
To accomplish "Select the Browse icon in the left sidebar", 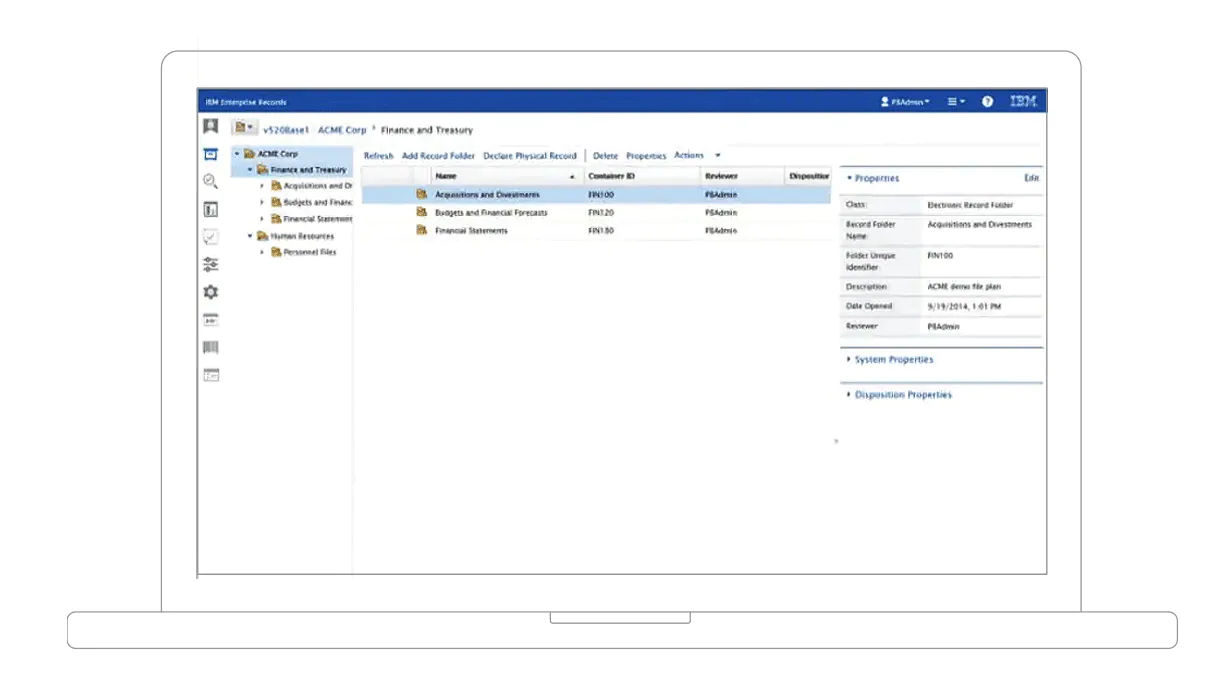I will [x=212, y=152].
